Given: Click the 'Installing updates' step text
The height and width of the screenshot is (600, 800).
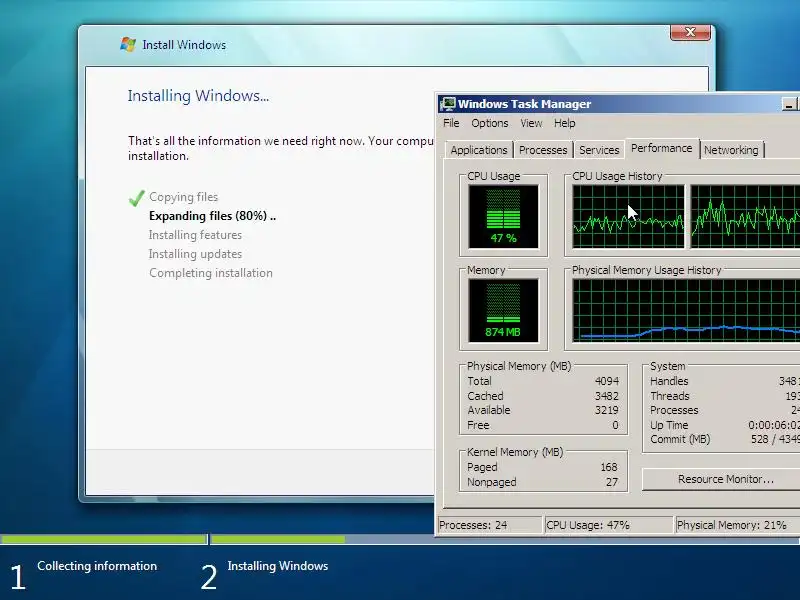Looking at the screenshot, I should (195, 254).
